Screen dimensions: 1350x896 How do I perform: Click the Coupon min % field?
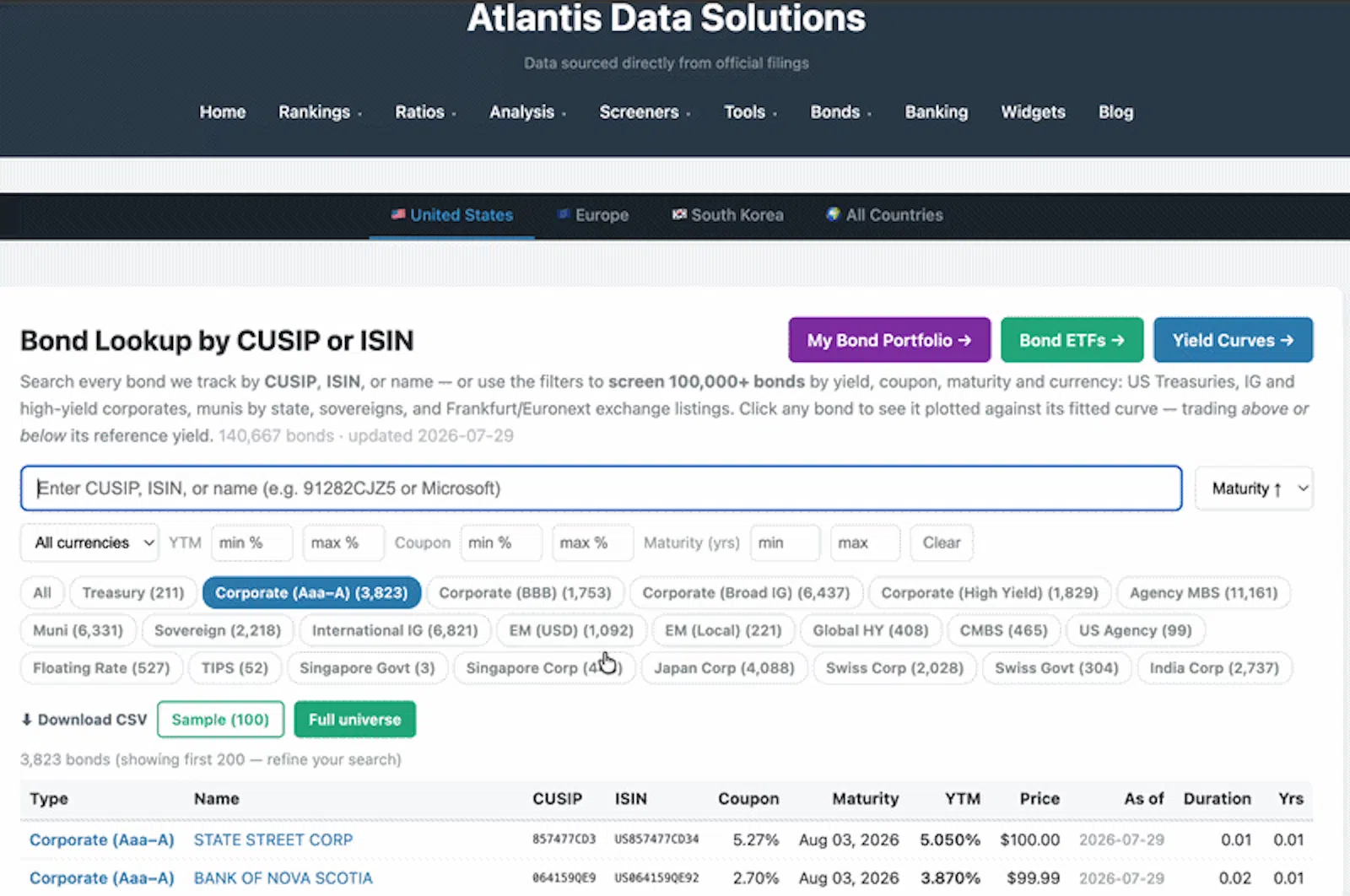[x=501, y=542]
